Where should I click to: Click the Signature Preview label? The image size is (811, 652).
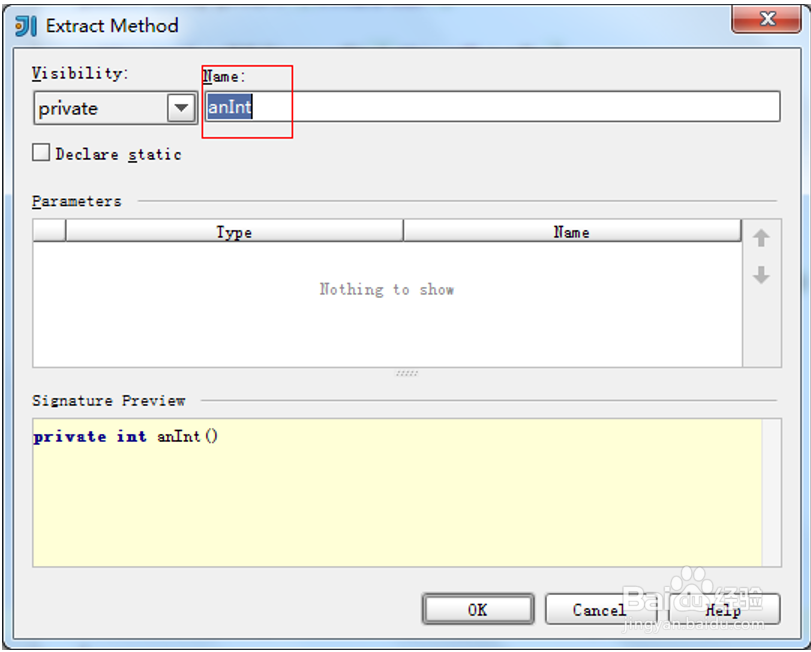click(109, 400)
